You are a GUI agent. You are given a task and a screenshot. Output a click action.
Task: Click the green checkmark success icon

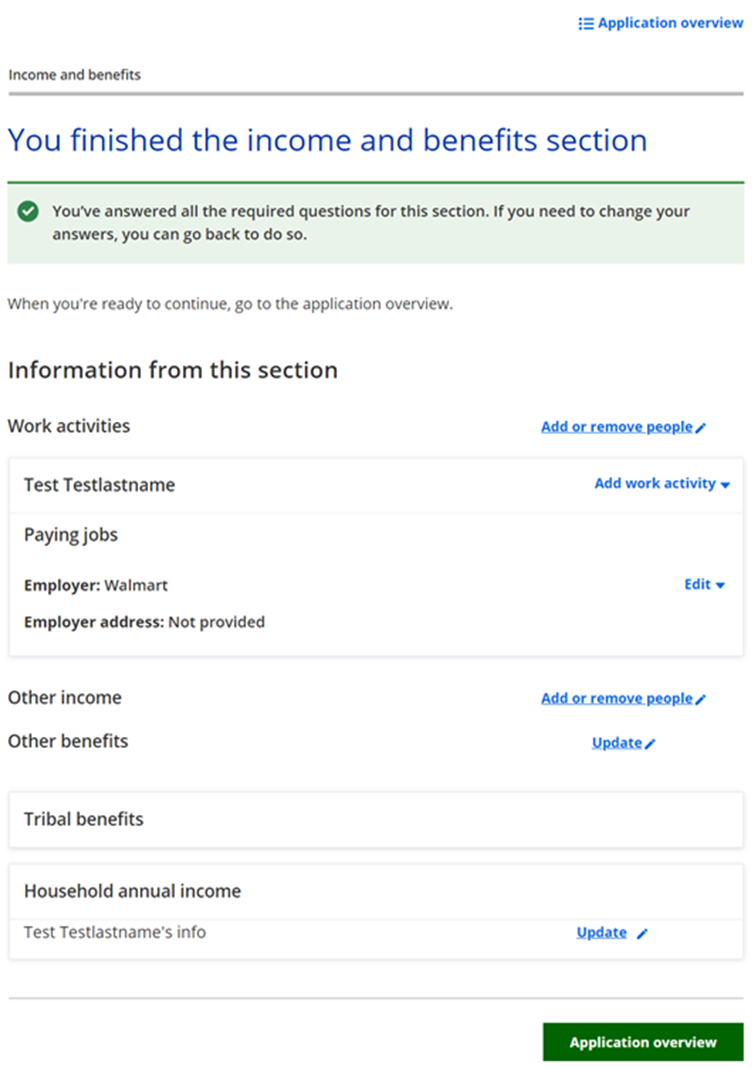pyautogui.click(x=28, y=211)
